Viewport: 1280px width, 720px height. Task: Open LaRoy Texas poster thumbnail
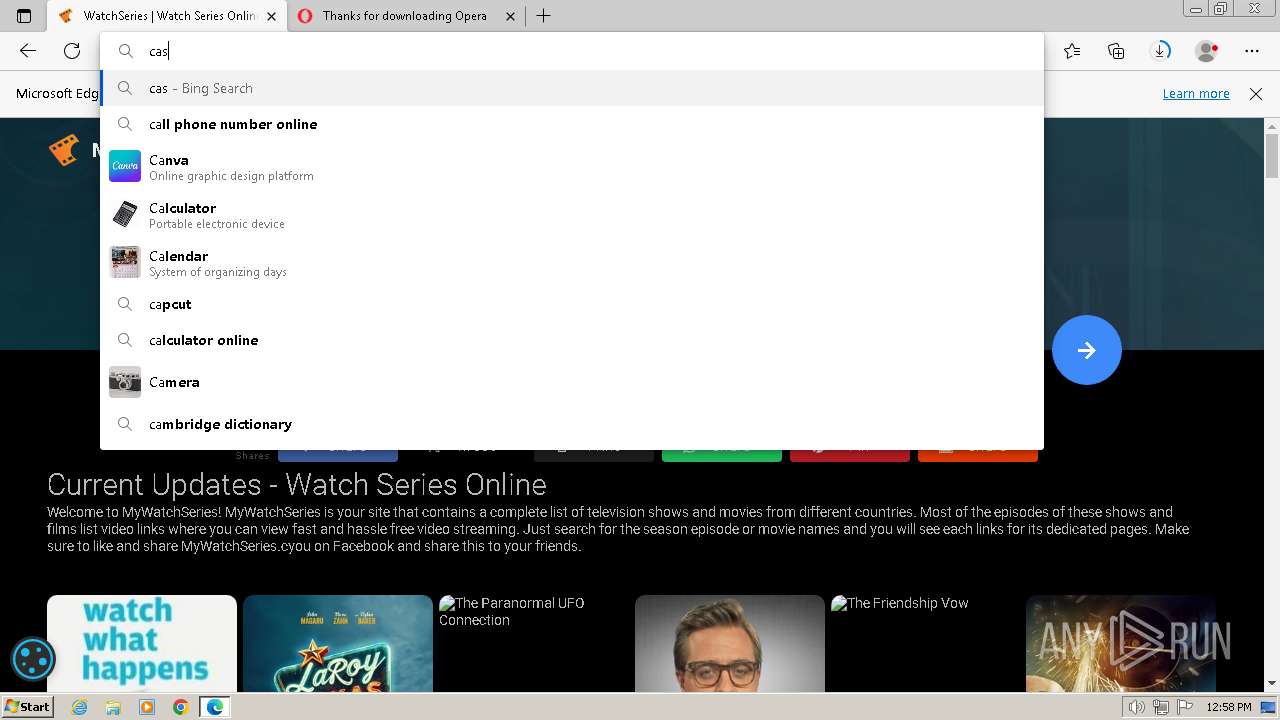pyautogui.click(x=338, y=643)
